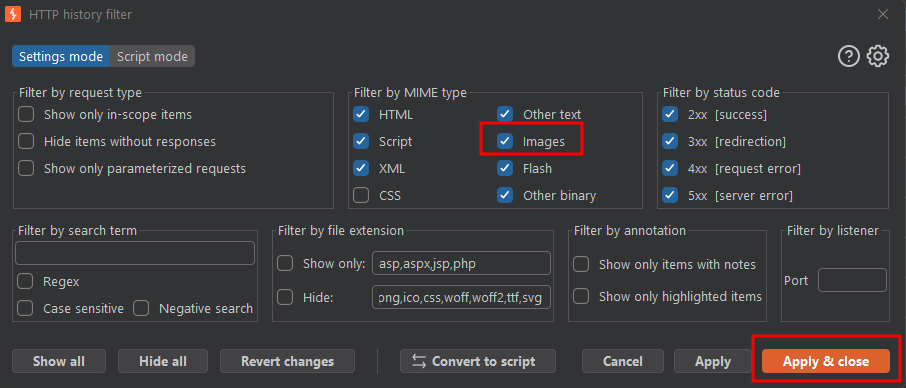The width and height of the screenshot is (906, 388).
Task: Click the Hide file extensions field
Action: point(461,297)
